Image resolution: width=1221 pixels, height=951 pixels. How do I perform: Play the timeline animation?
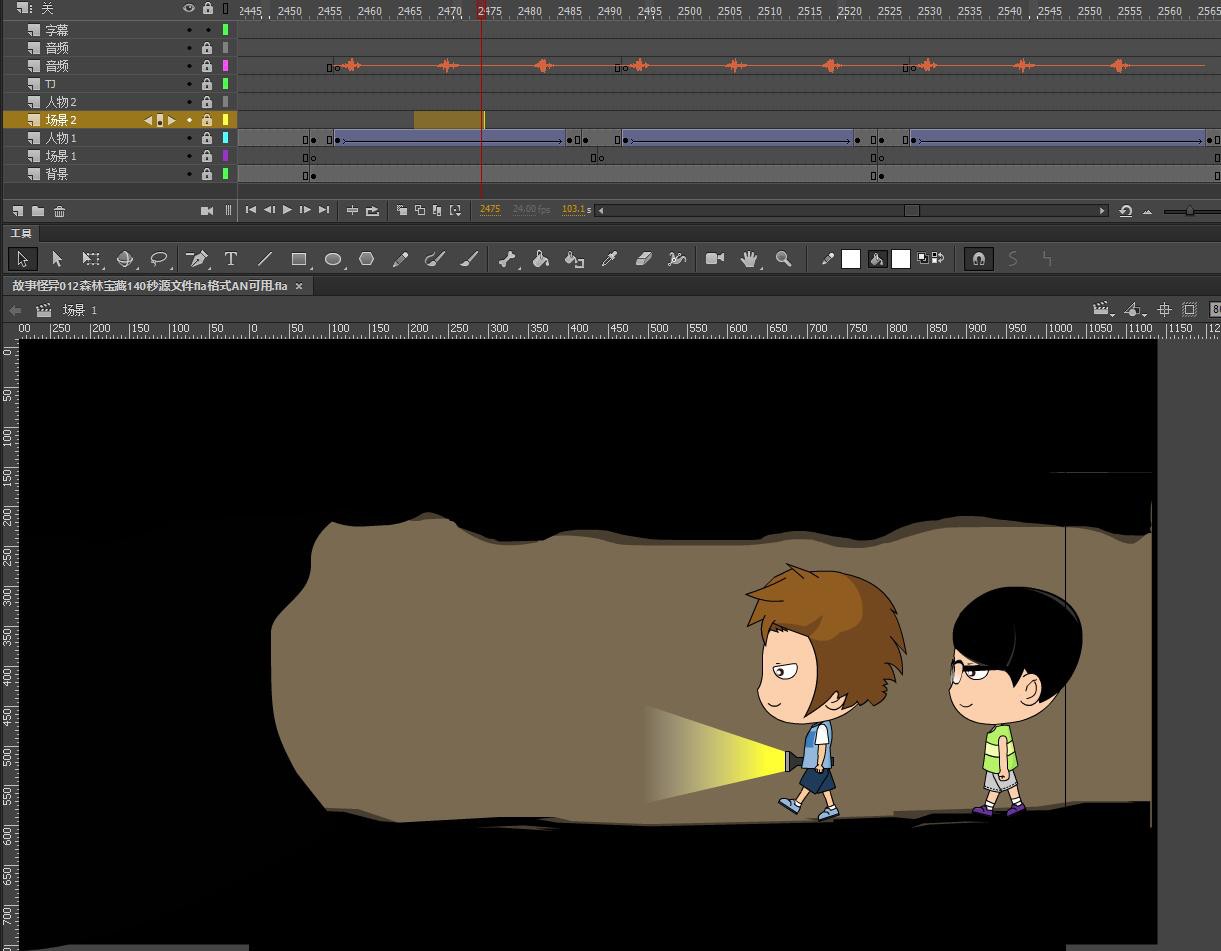[x=287, y=210]
